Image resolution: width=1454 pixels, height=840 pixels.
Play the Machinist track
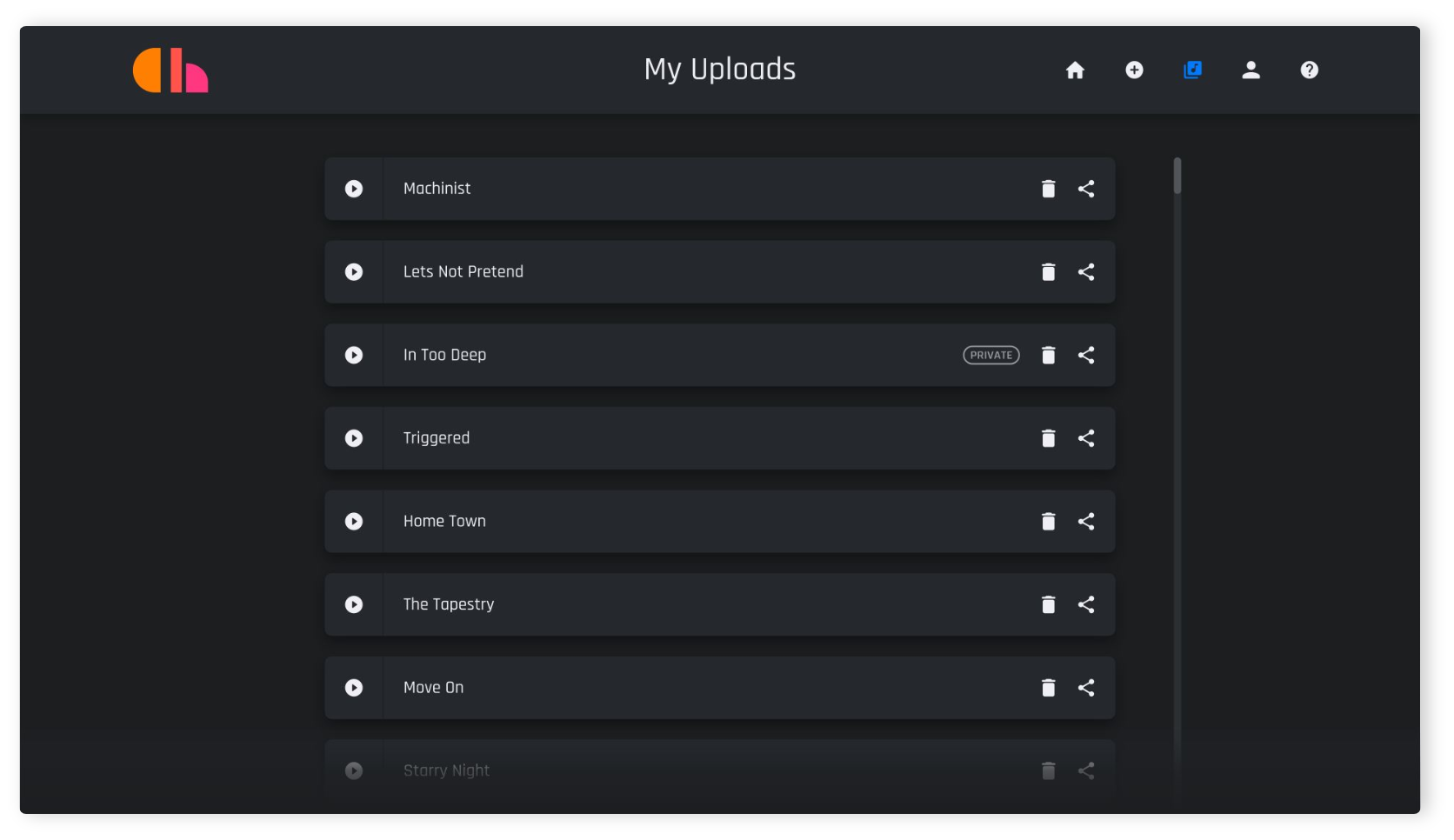pyautogui.click(x=354, y=189)
